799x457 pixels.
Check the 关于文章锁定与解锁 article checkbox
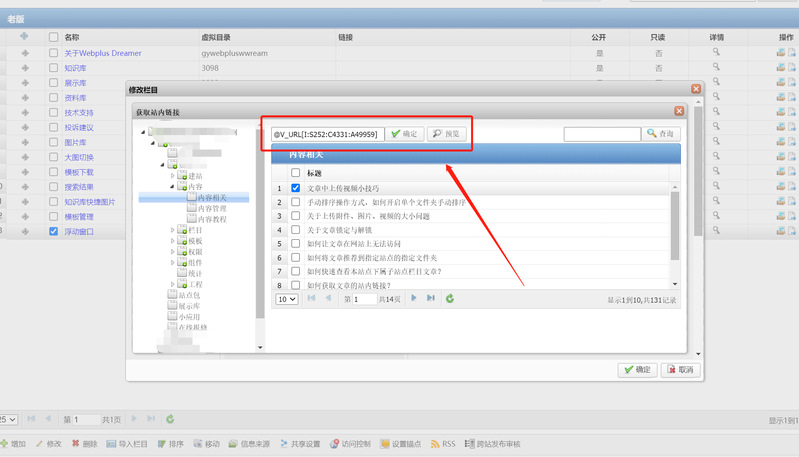(296, 230)
